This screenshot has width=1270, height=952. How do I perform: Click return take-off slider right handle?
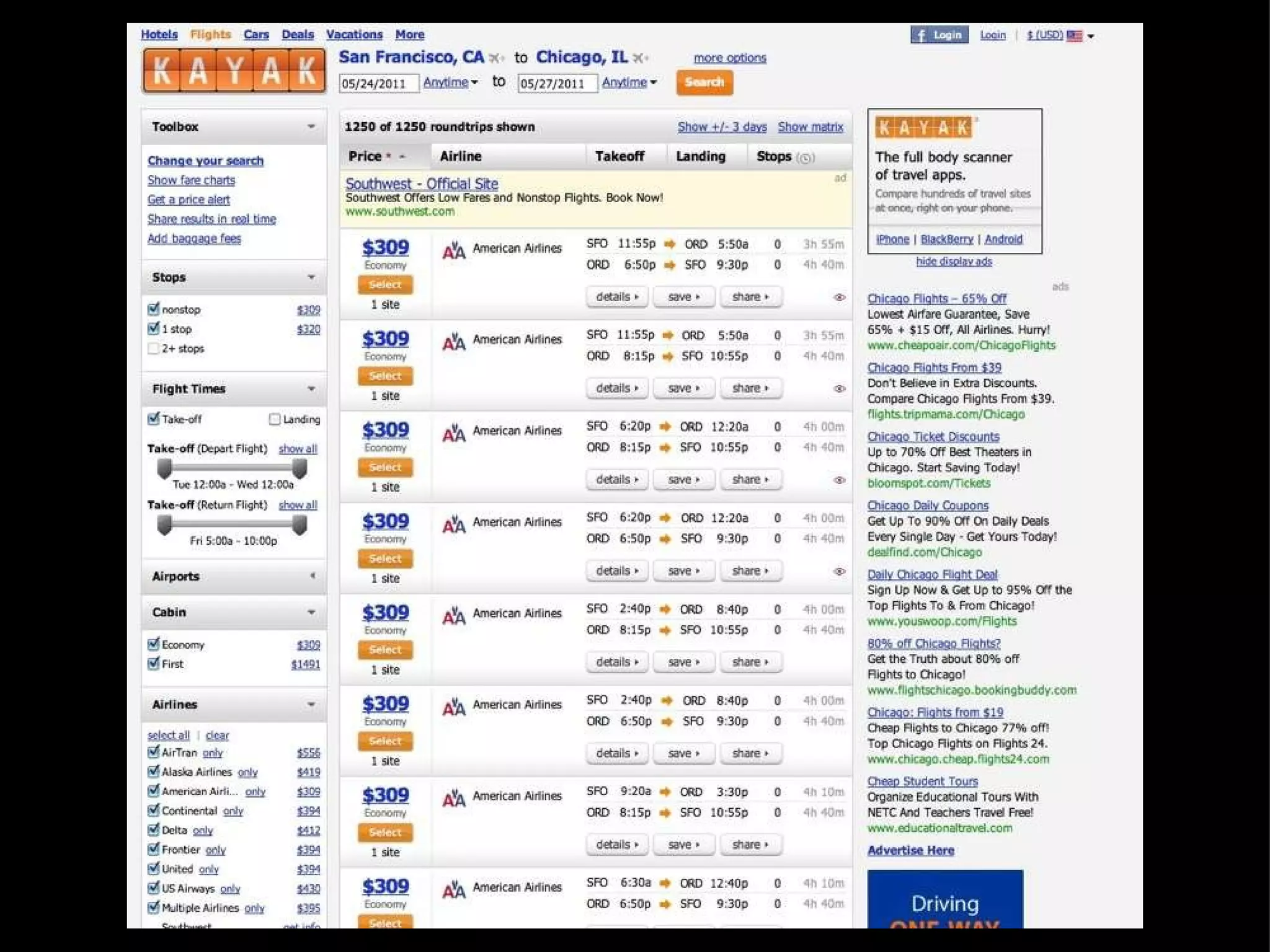[300, 526]
